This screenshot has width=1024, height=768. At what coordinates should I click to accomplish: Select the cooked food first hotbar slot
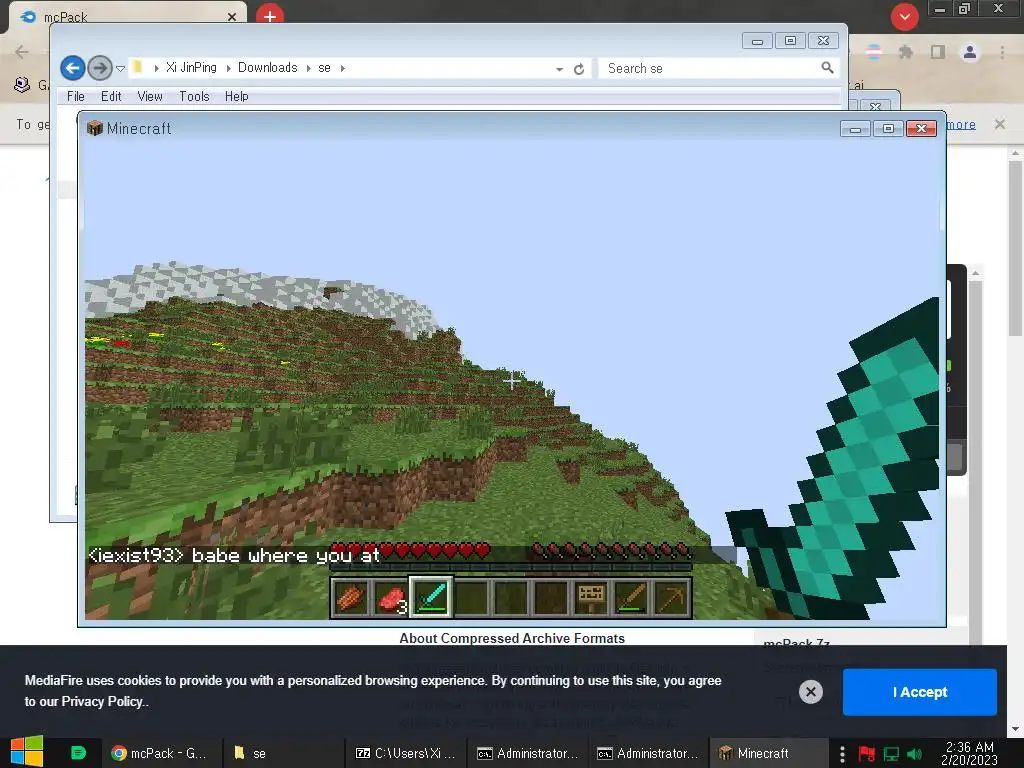[x=351, y=597]
